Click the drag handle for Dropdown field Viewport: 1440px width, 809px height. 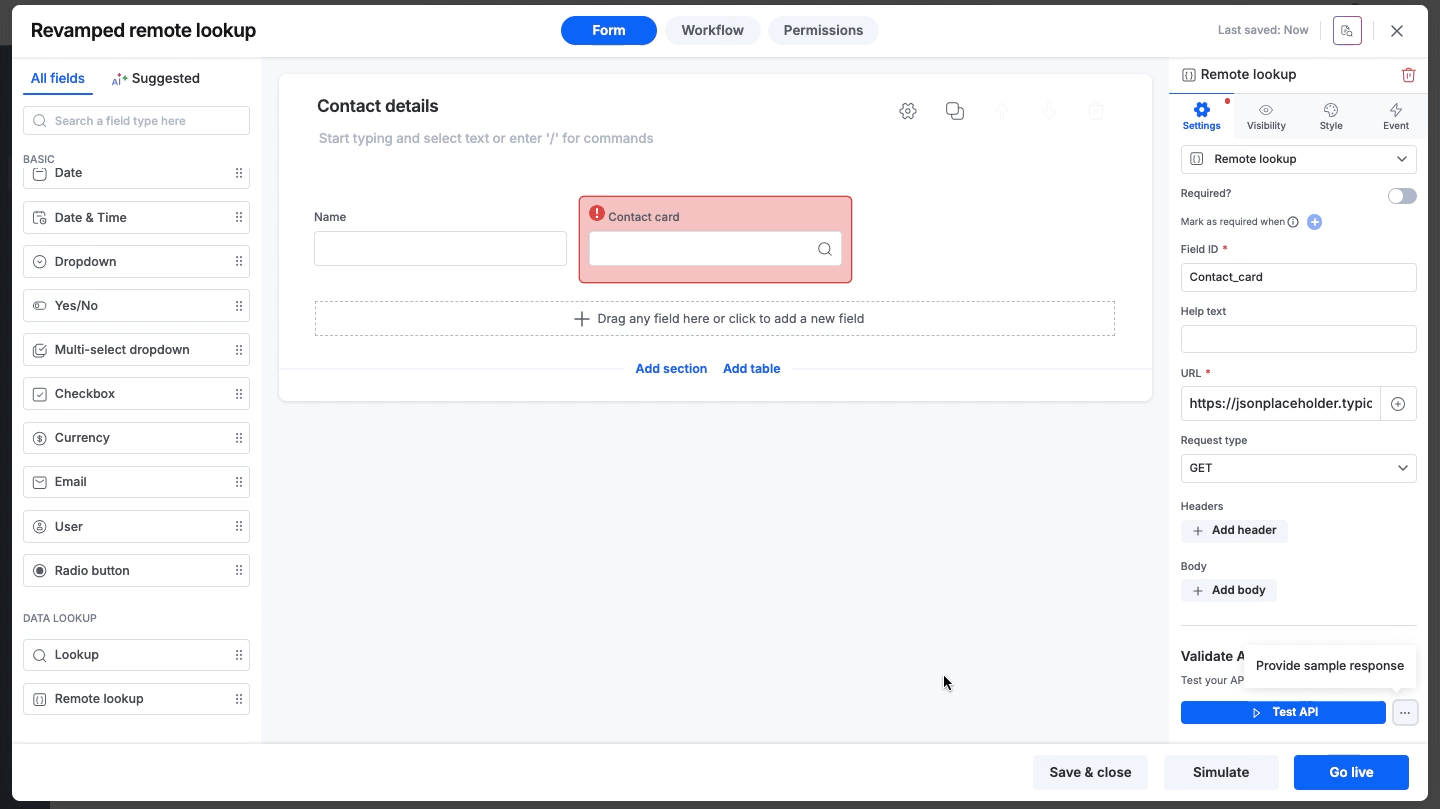coord(239,262)
